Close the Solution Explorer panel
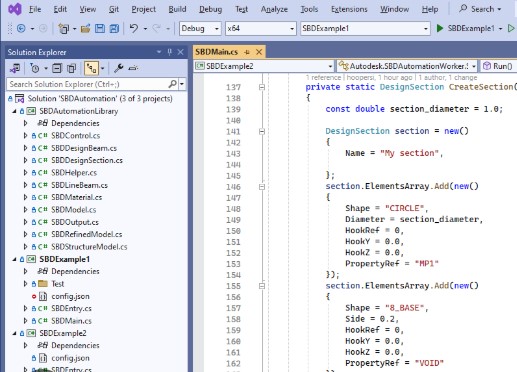The image size is (517, 372). point(180,52)
